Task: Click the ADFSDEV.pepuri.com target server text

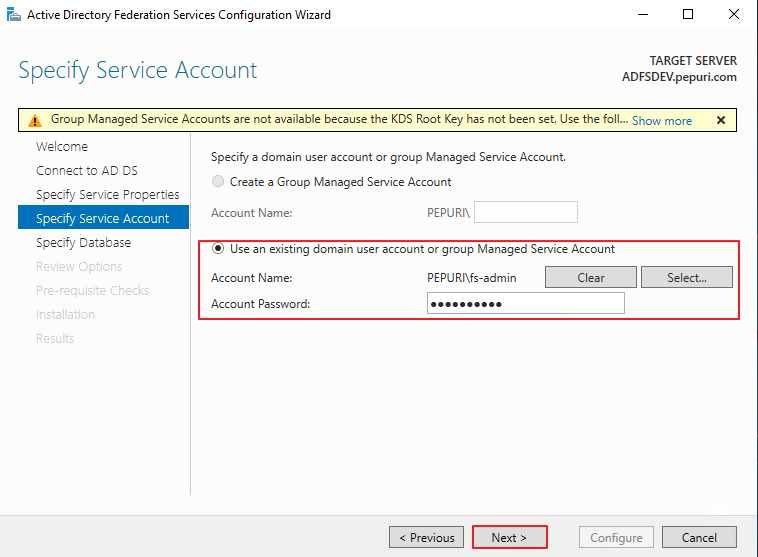Action: click(x=679, y=77)
